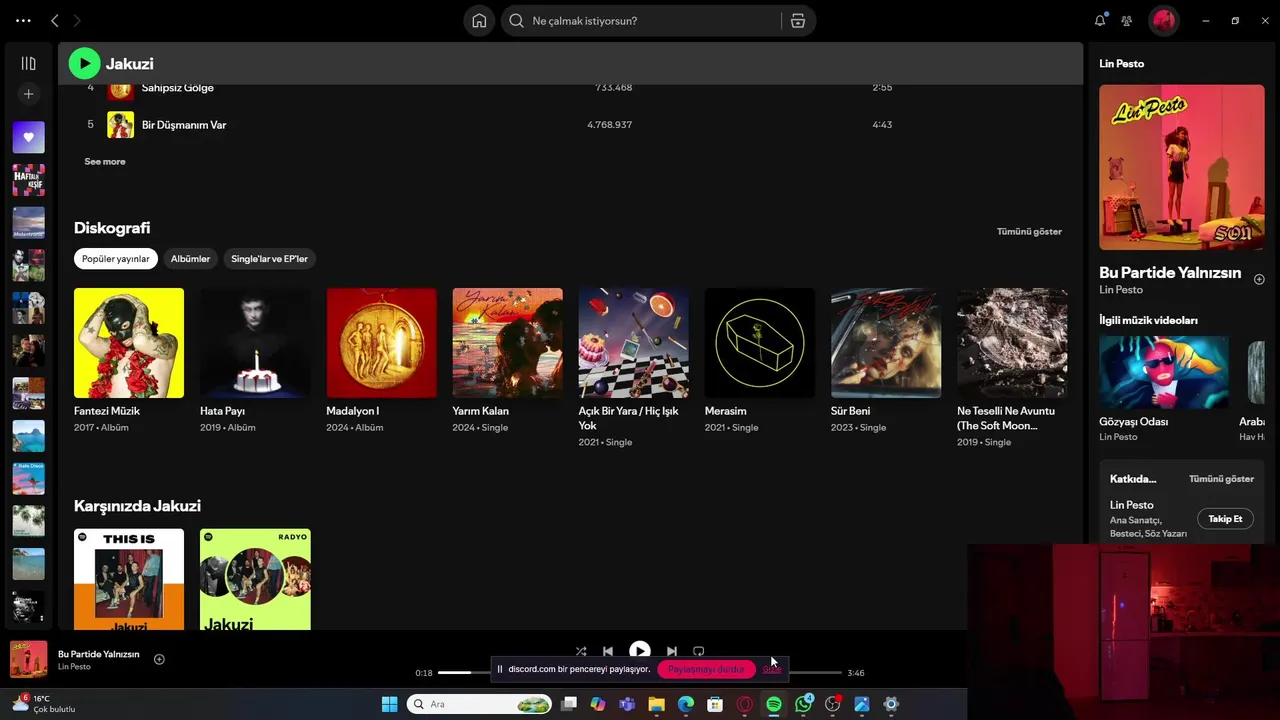Select the Albümler filter
Image resolution: width=1280 pixels, height=720 pixels.
point(190,259)
